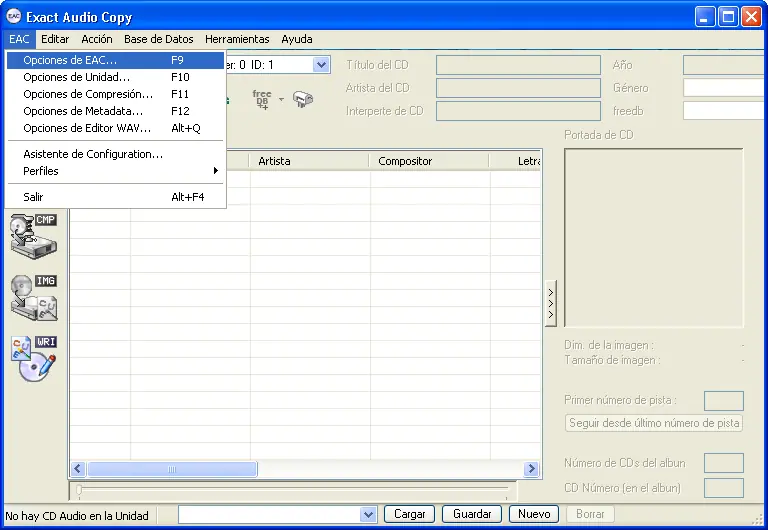
Task: Click the Portada de CD cover area
Action: (654, 238)
